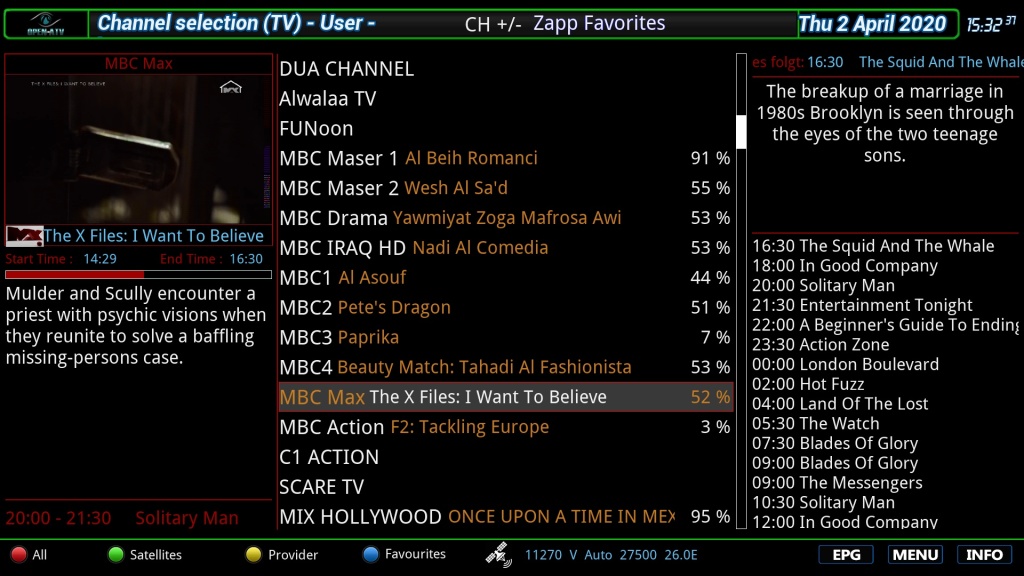Image resolution: width=1024 pixels, height=576 pixels.
Task: Select the yellow Provider button dot
Action: coord(253,554)
